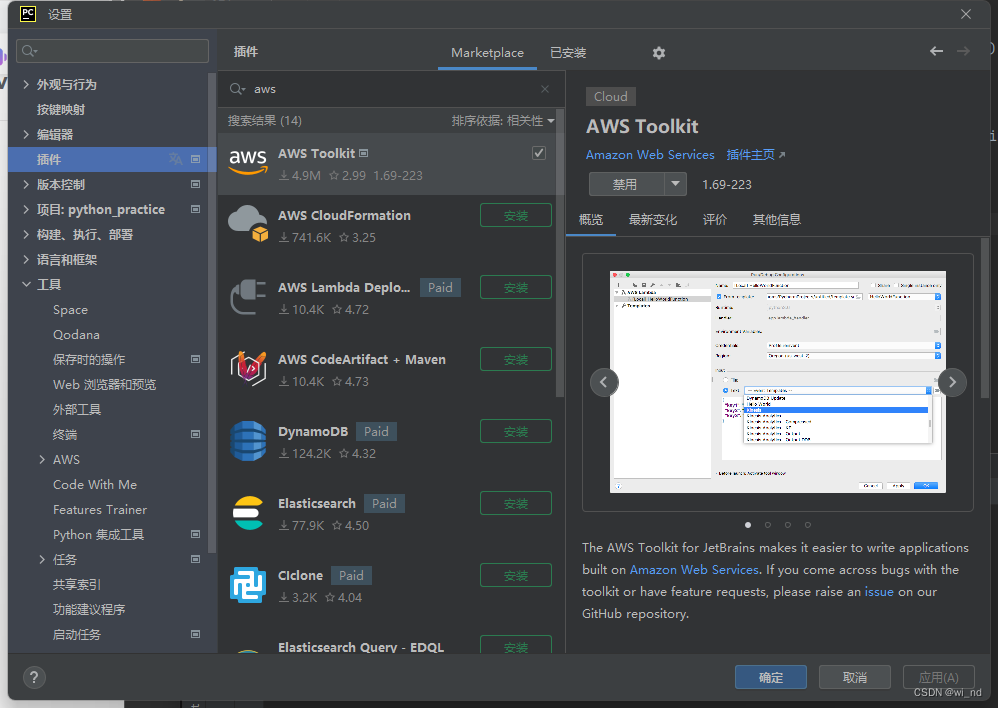Expand the 版本控制 tree node
Viewport: 998px width, 708px height.
(26, 185)
